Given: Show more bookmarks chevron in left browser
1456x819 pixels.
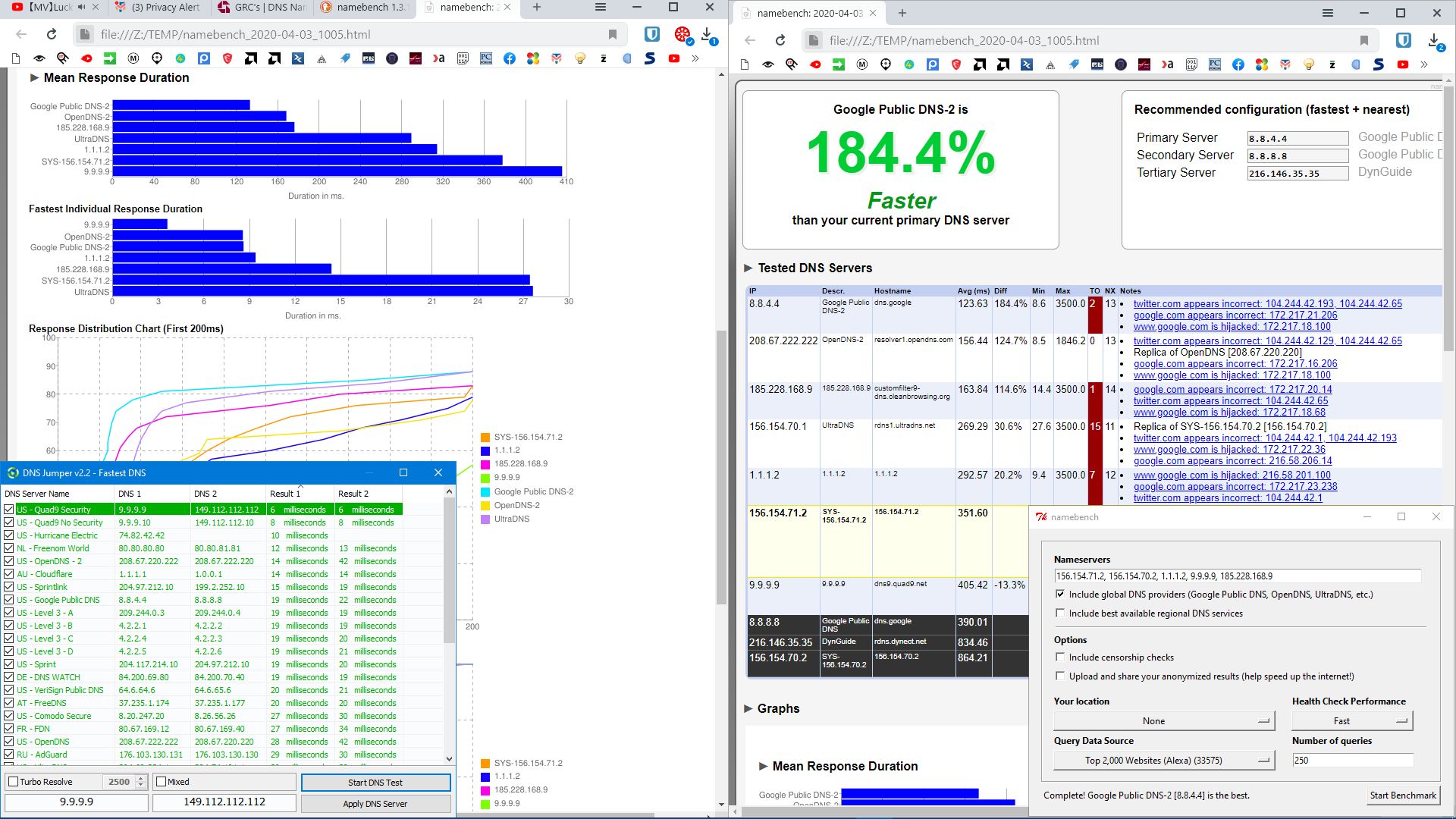Looking at the screenshot, I should coord(695,58).
